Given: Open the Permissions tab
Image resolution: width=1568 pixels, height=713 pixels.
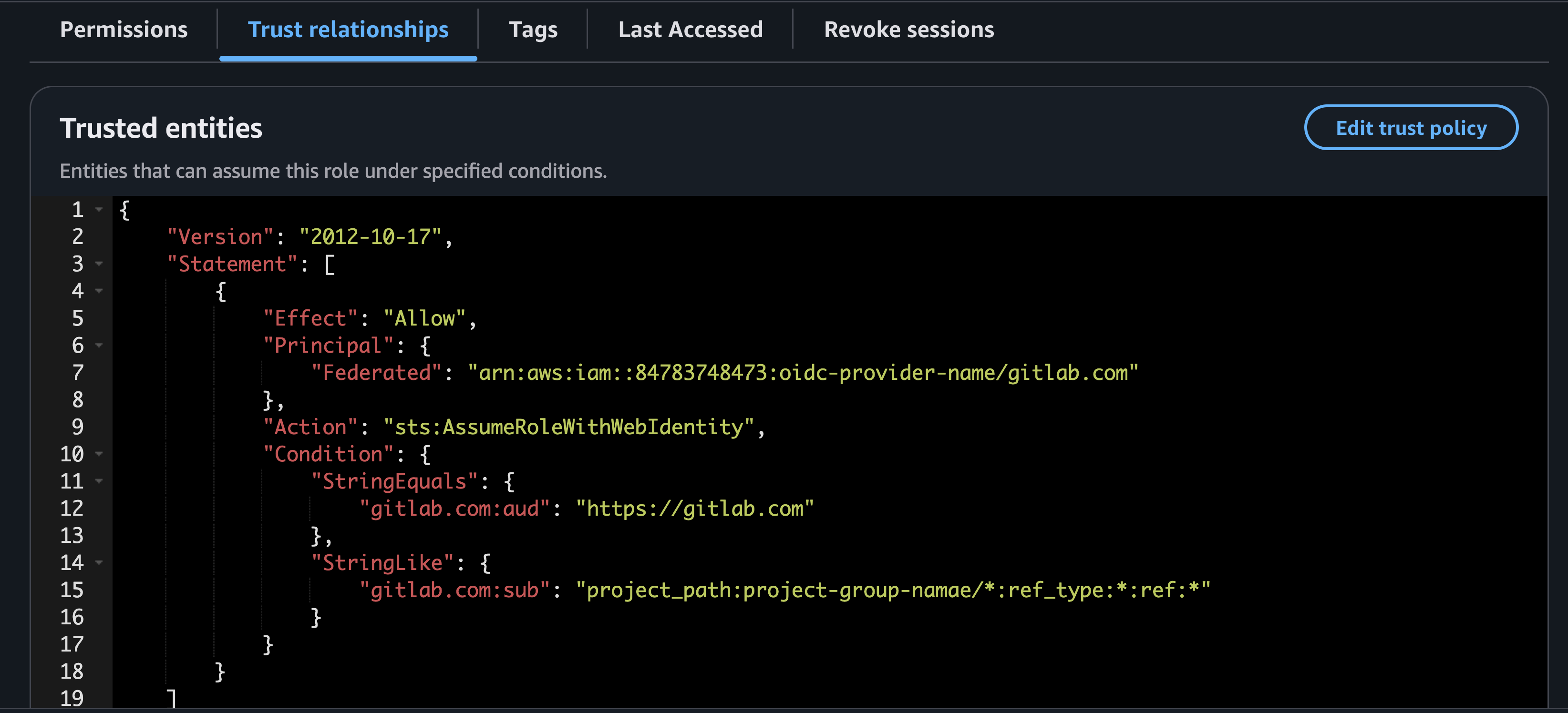Looking at the screenshot, I should pyautogui.click(x=124, y=29).
